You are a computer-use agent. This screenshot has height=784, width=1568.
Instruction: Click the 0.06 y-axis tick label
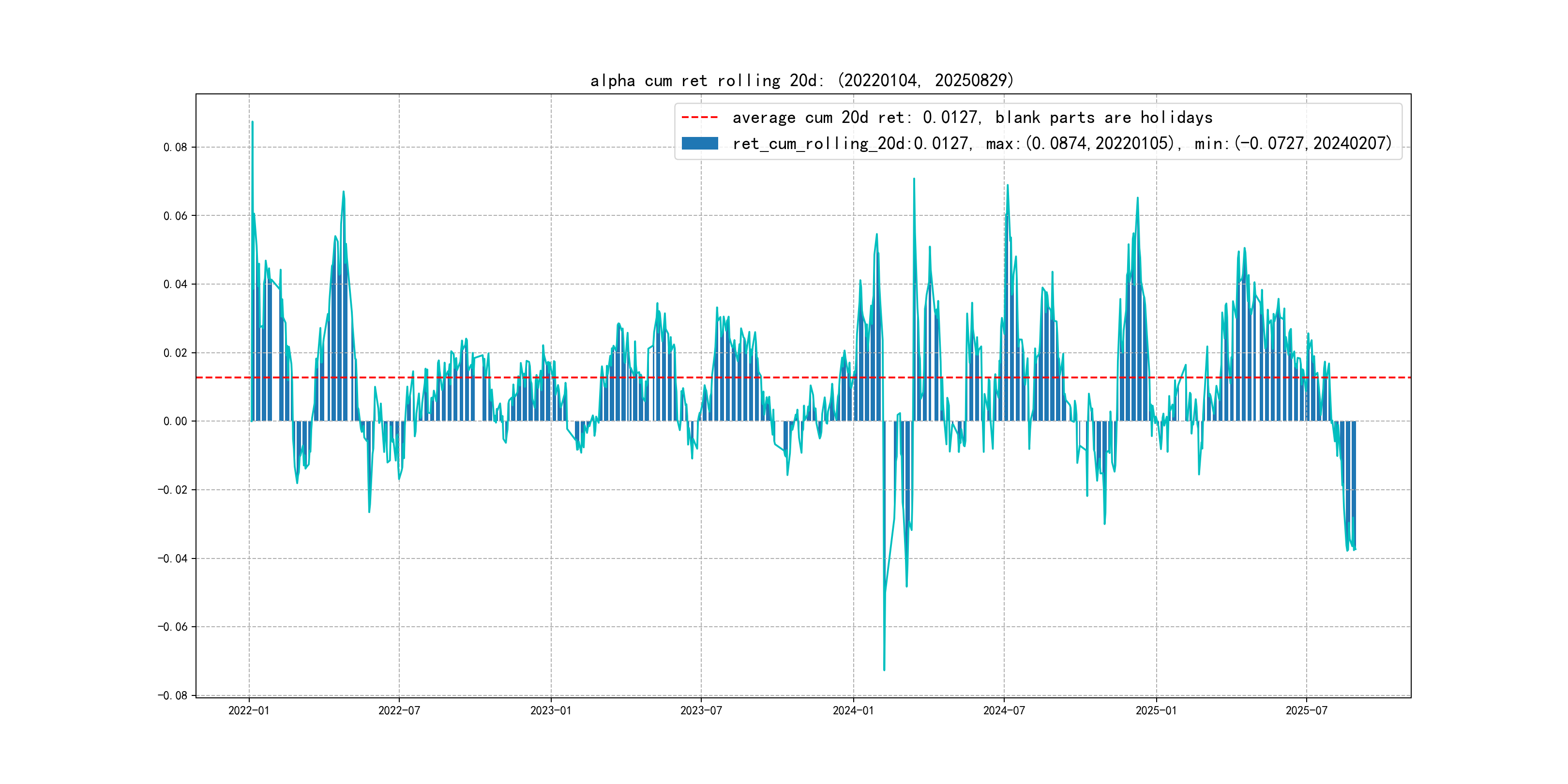pos(175,215)
